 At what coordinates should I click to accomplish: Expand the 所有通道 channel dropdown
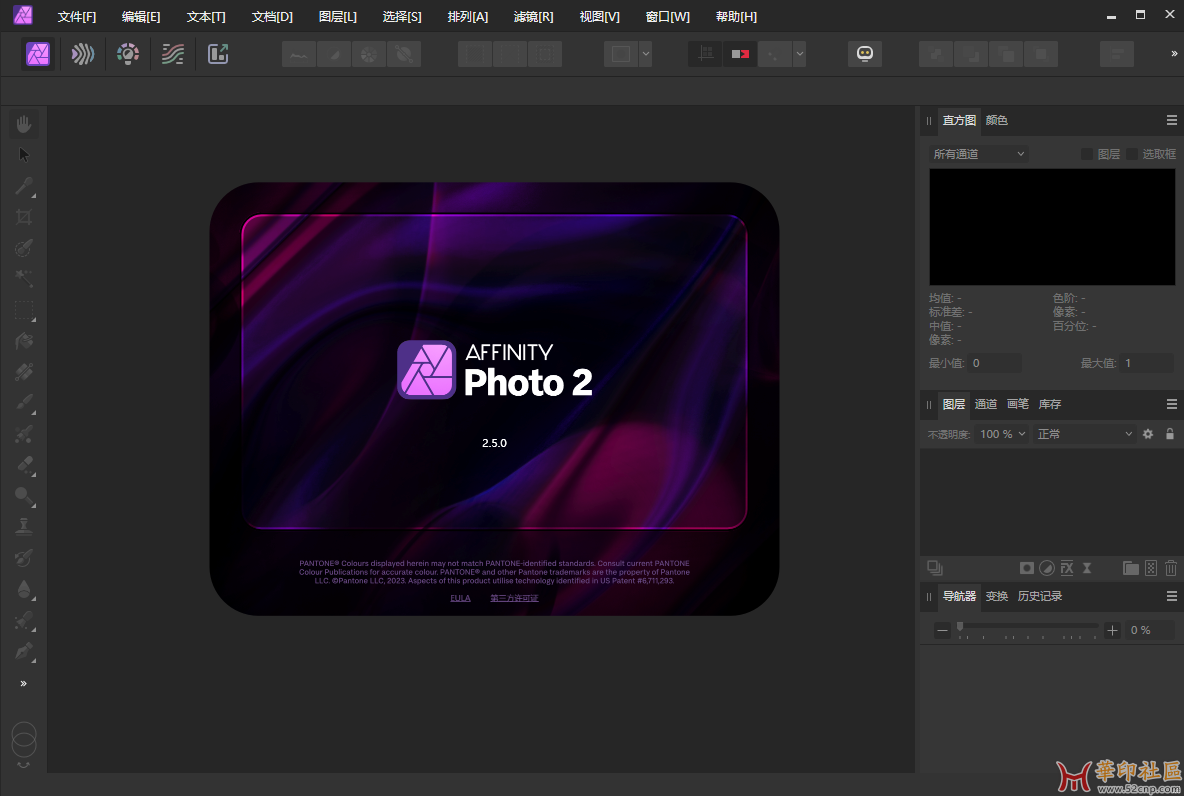[978, 154]
